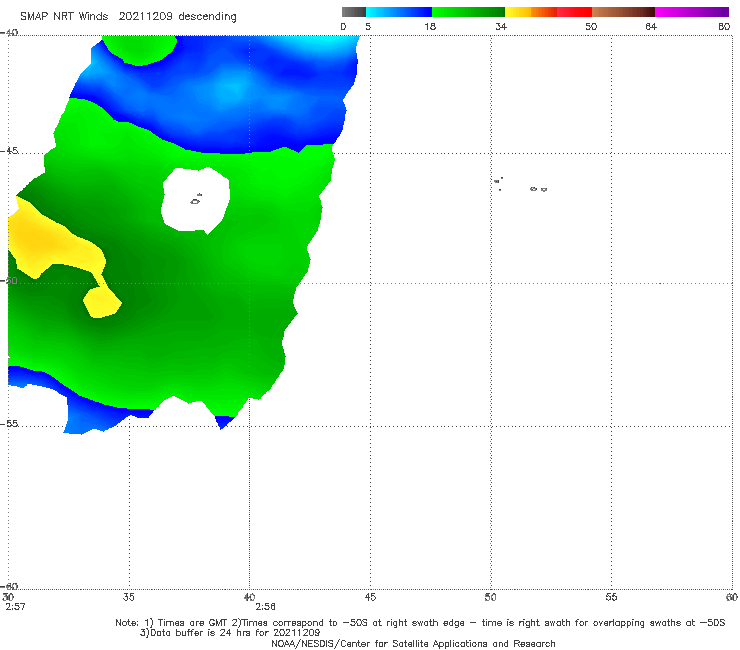Screen dimensions: 740x650
Task: Click the magenta-purple segment of the color bar
Action: [x=692, y=12]
